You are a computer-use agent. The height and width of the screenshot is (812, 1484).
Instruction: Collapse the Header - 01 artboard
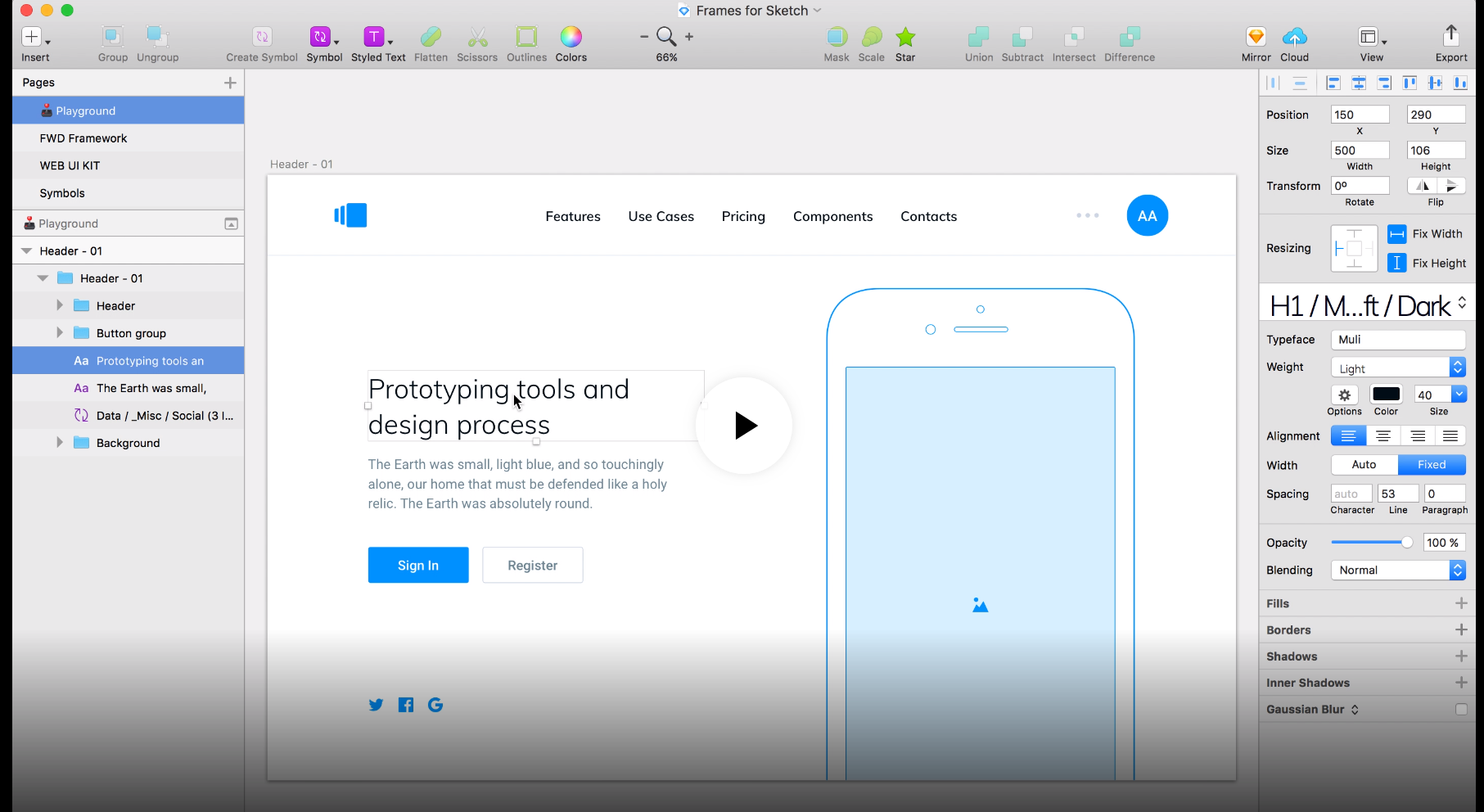pos(26,250)
